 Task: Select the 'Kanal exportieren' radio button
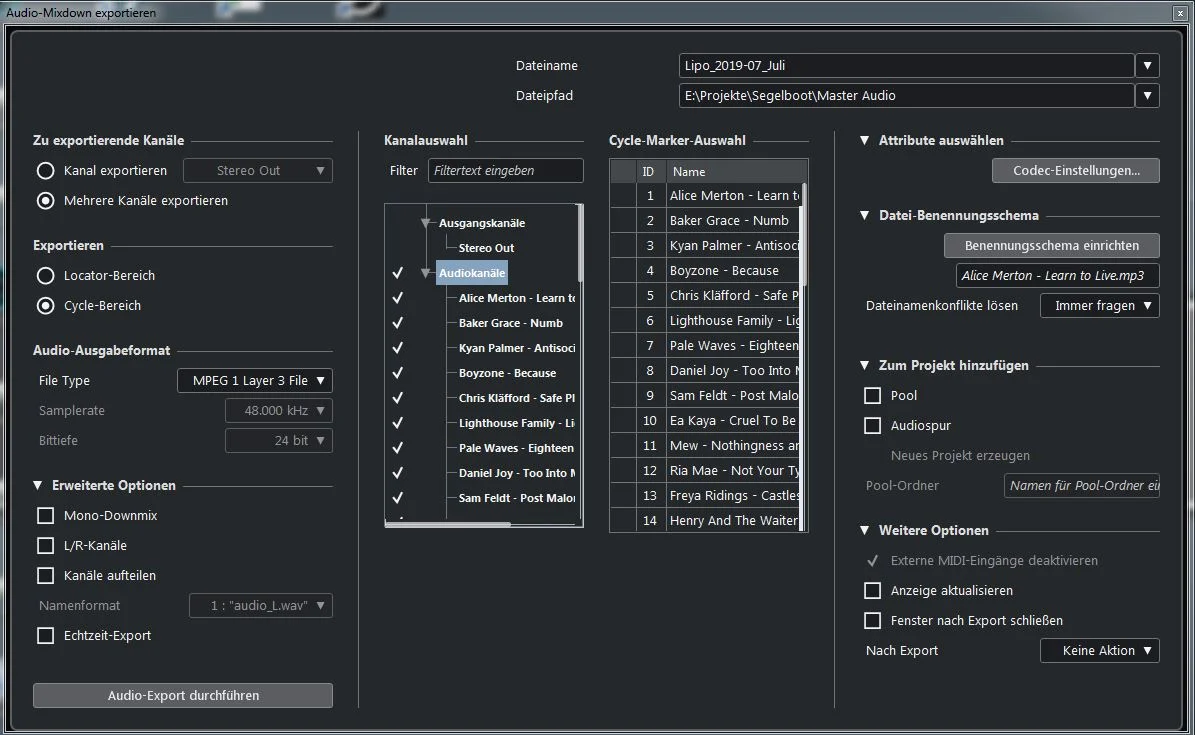[x=46, y=171]
